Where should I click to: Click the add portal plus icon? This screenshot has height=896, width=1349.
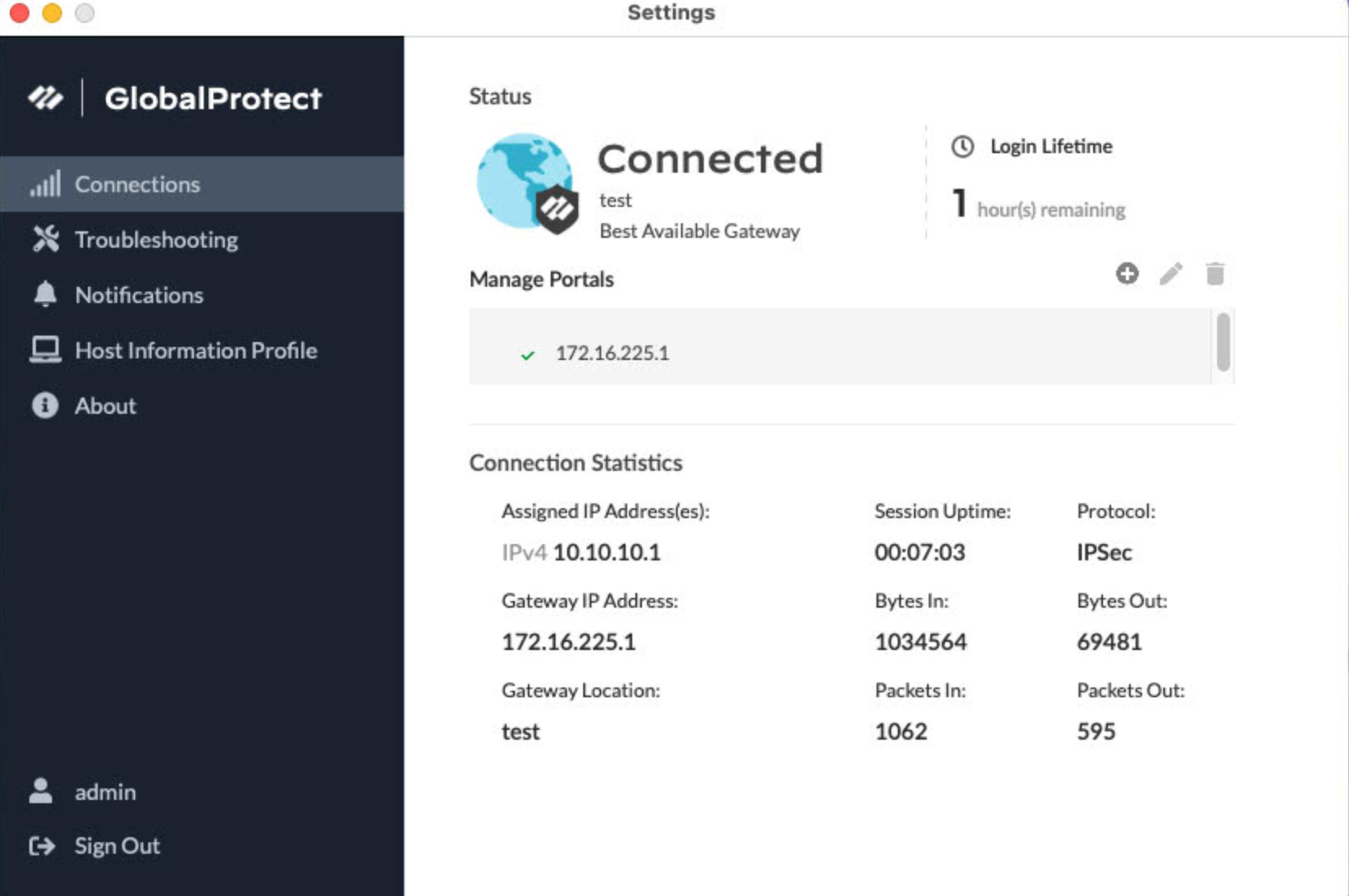coord(1127,274)
